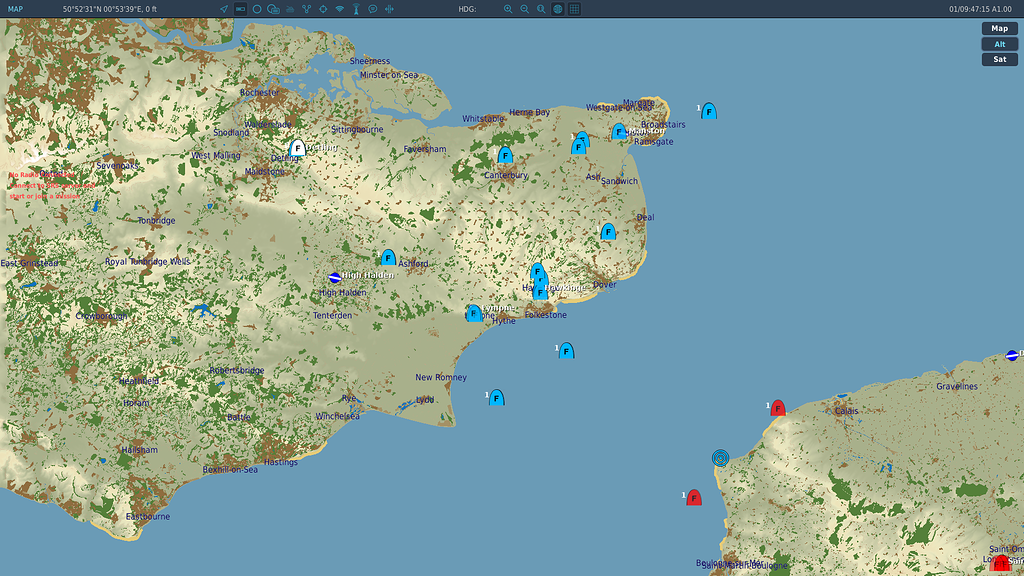The height and width of the screenshot is (576, 1024).
Task: Select the red unit marker near Calais
Action: [x=777, y=408]
